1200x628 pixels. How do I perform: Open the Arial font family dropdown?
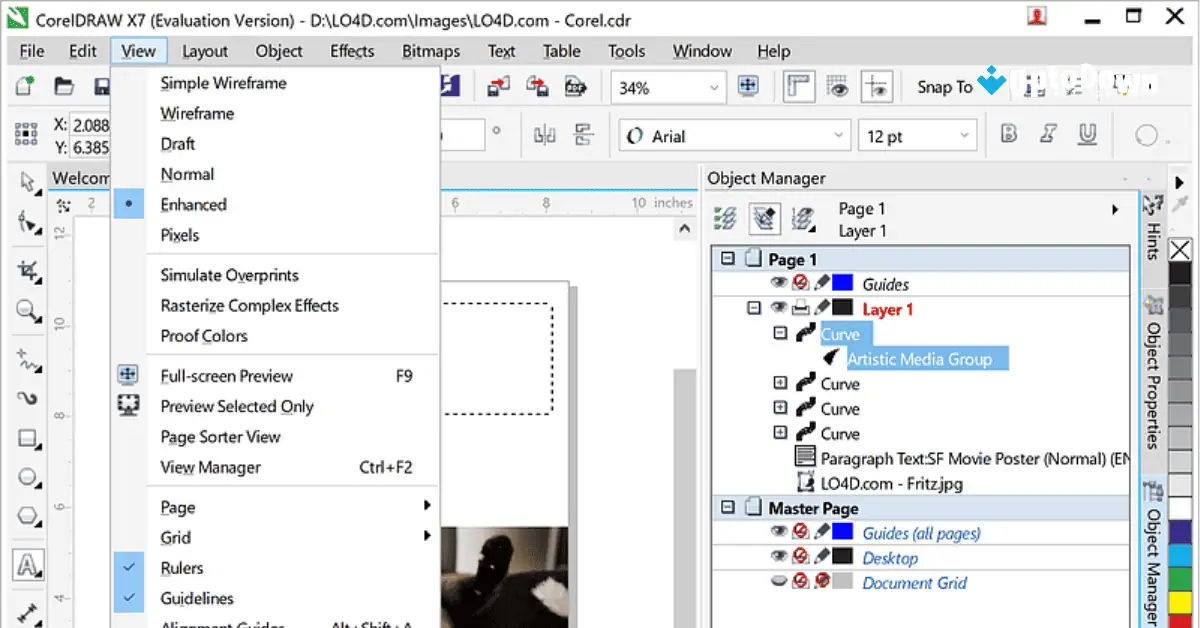click(x=838, y=135)
